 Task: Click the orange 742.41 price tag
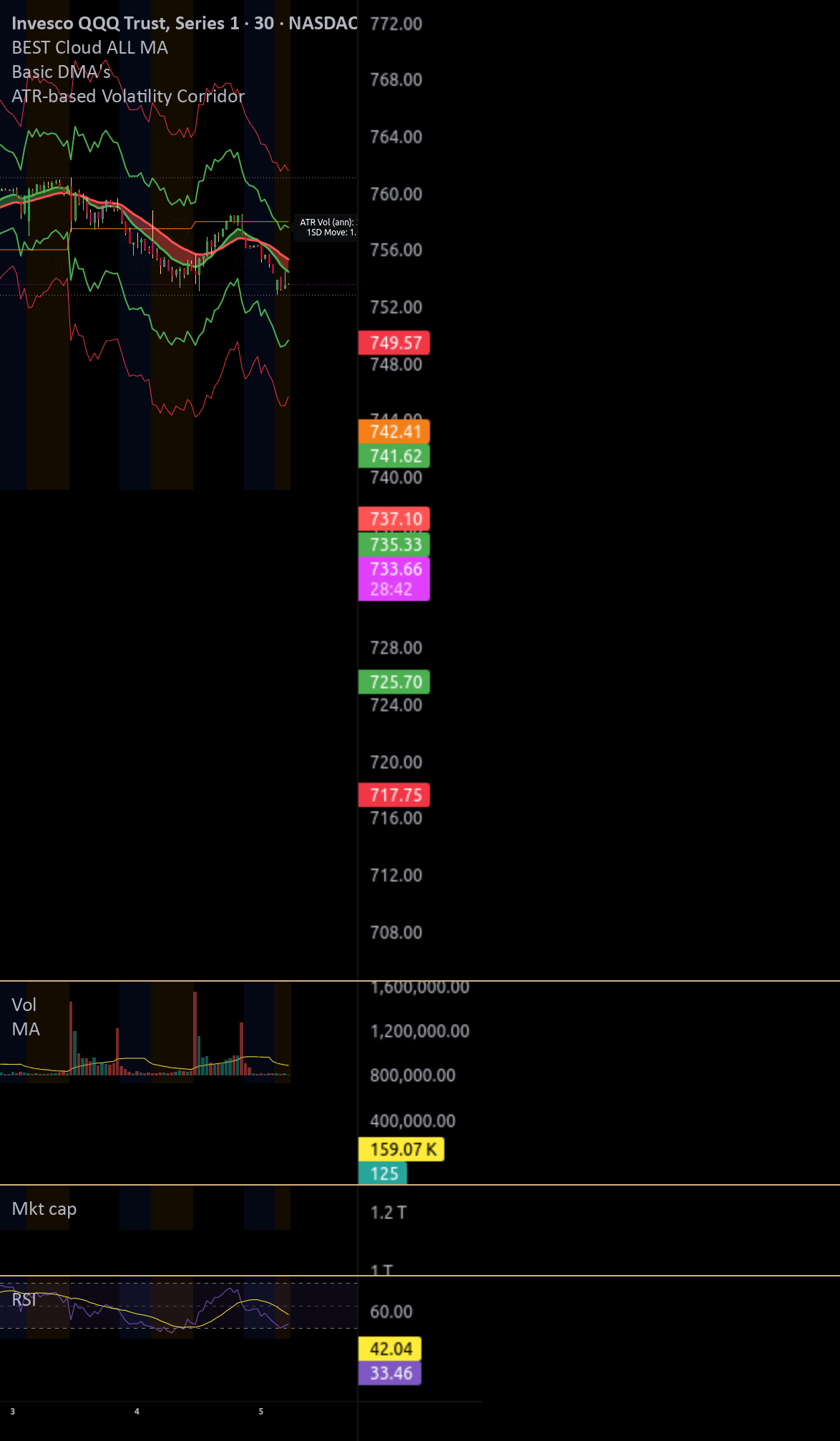pos(394,431)
